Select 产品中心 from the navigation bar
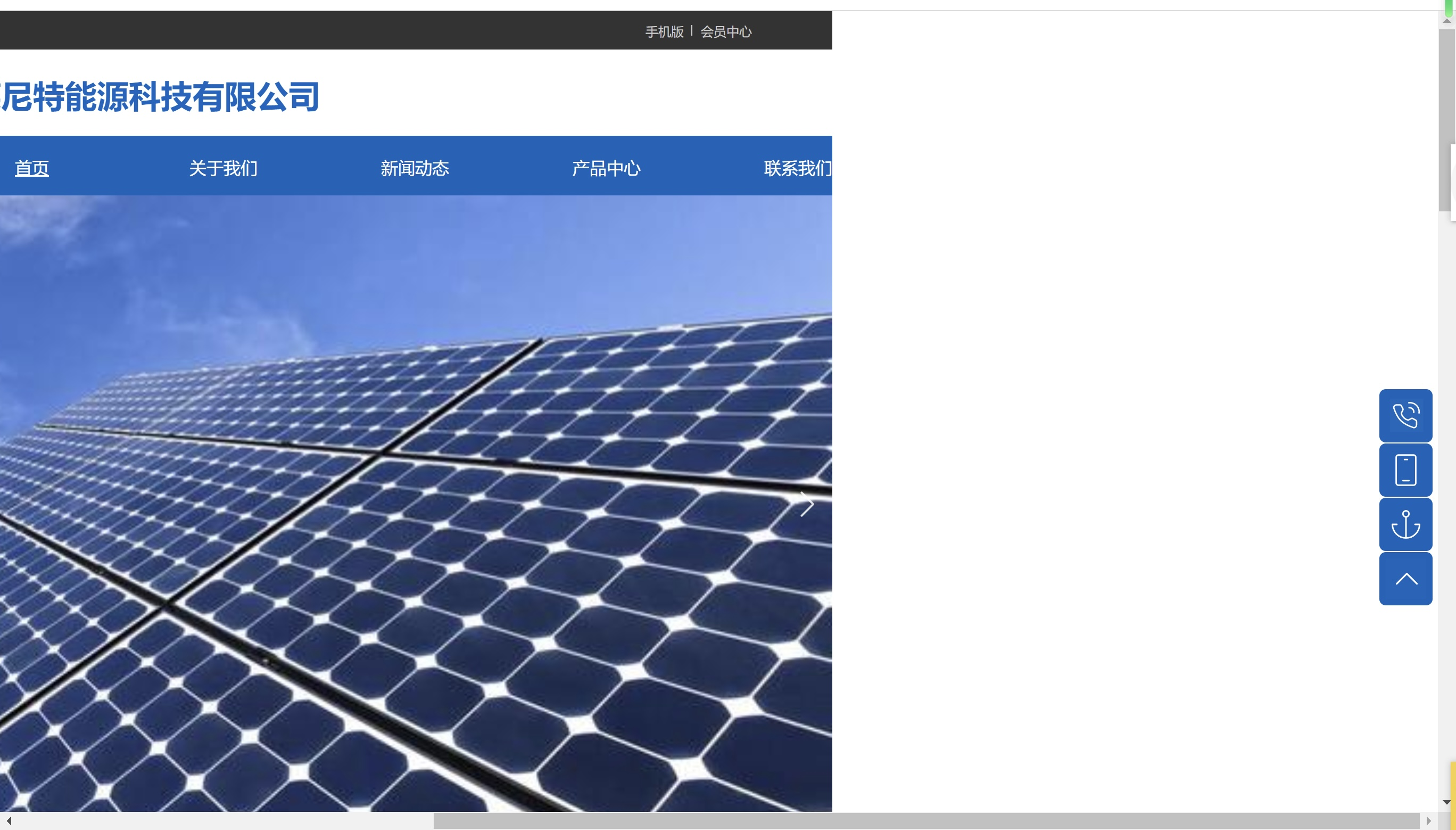The height and width of the screenshot is (830, 1456). pyautogui.click(x=606, y=168)
